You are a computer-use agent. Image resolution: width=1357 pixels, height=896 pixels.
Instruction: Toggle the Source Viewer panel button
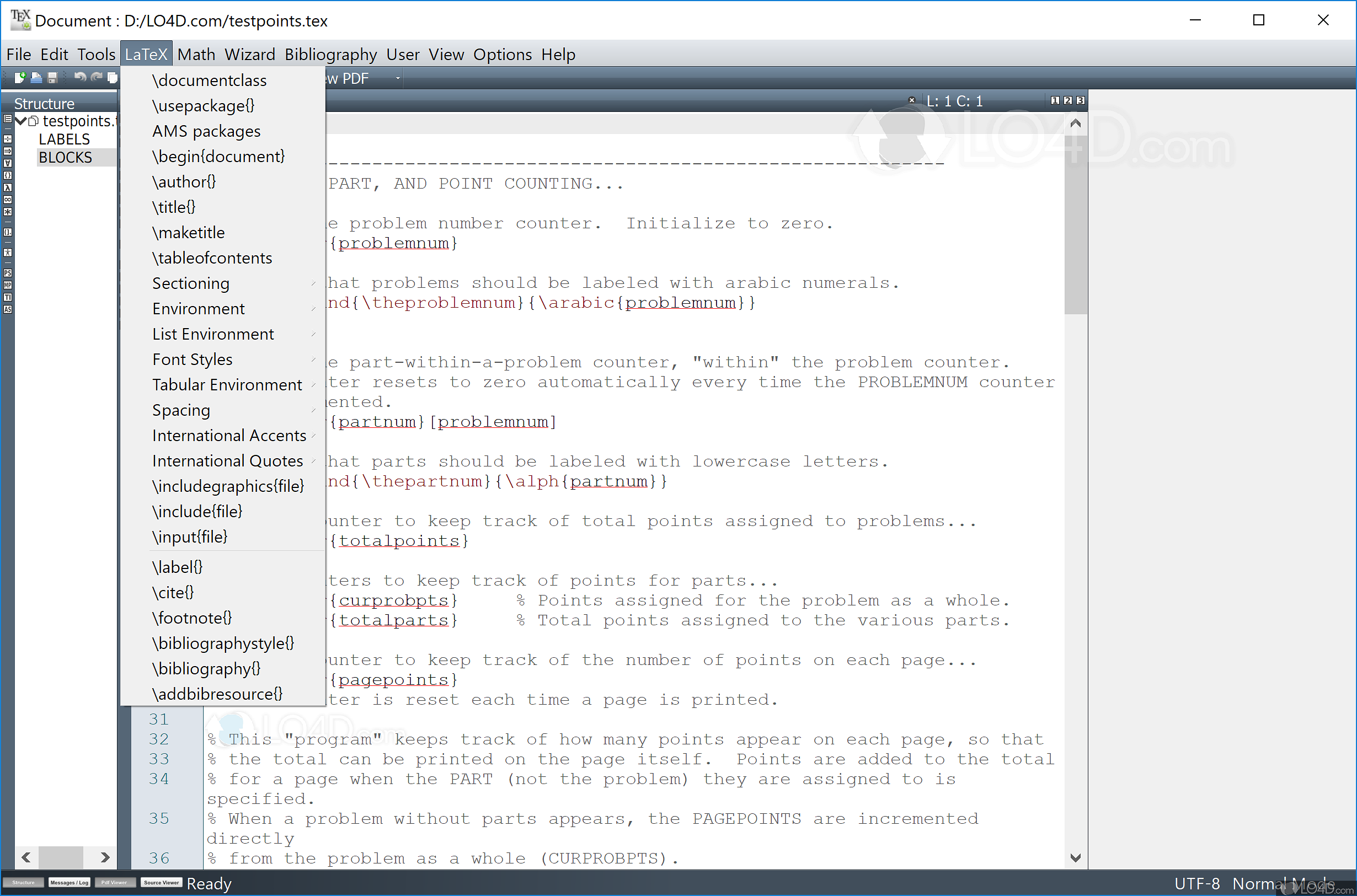click(161, 883)
